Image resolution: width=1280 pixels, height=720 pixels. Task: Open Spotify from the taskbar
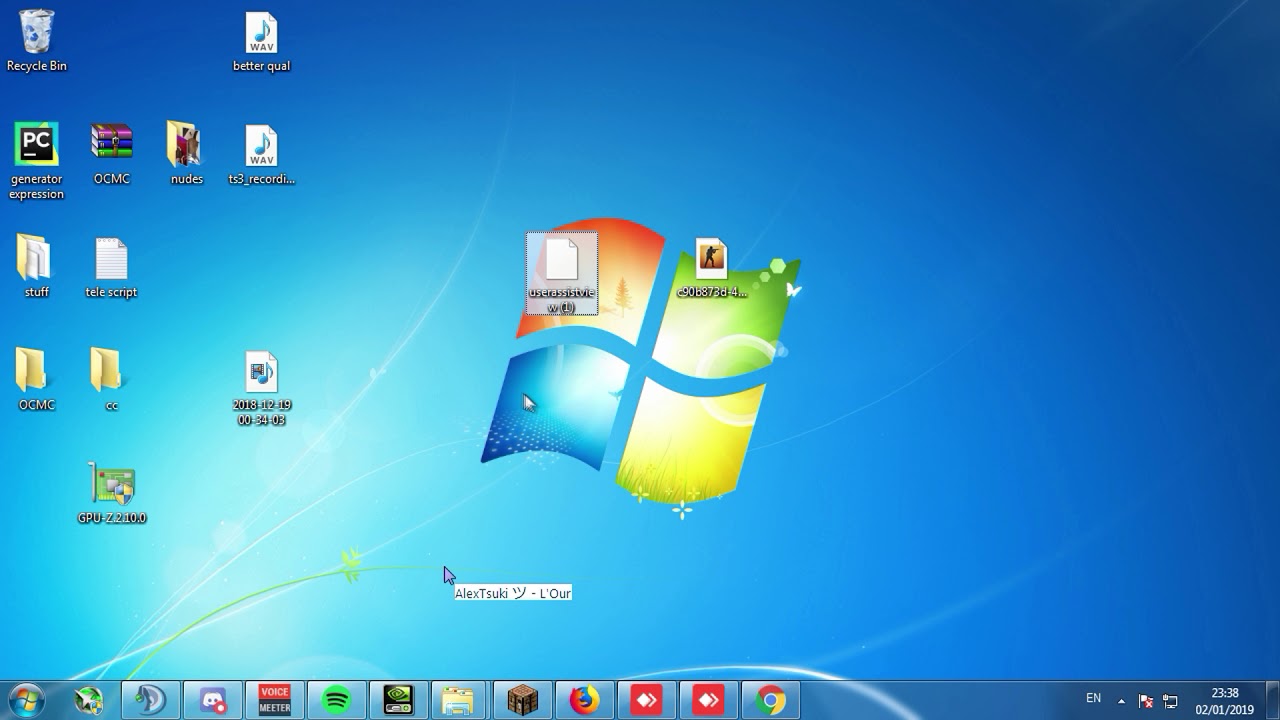[337, 700]
